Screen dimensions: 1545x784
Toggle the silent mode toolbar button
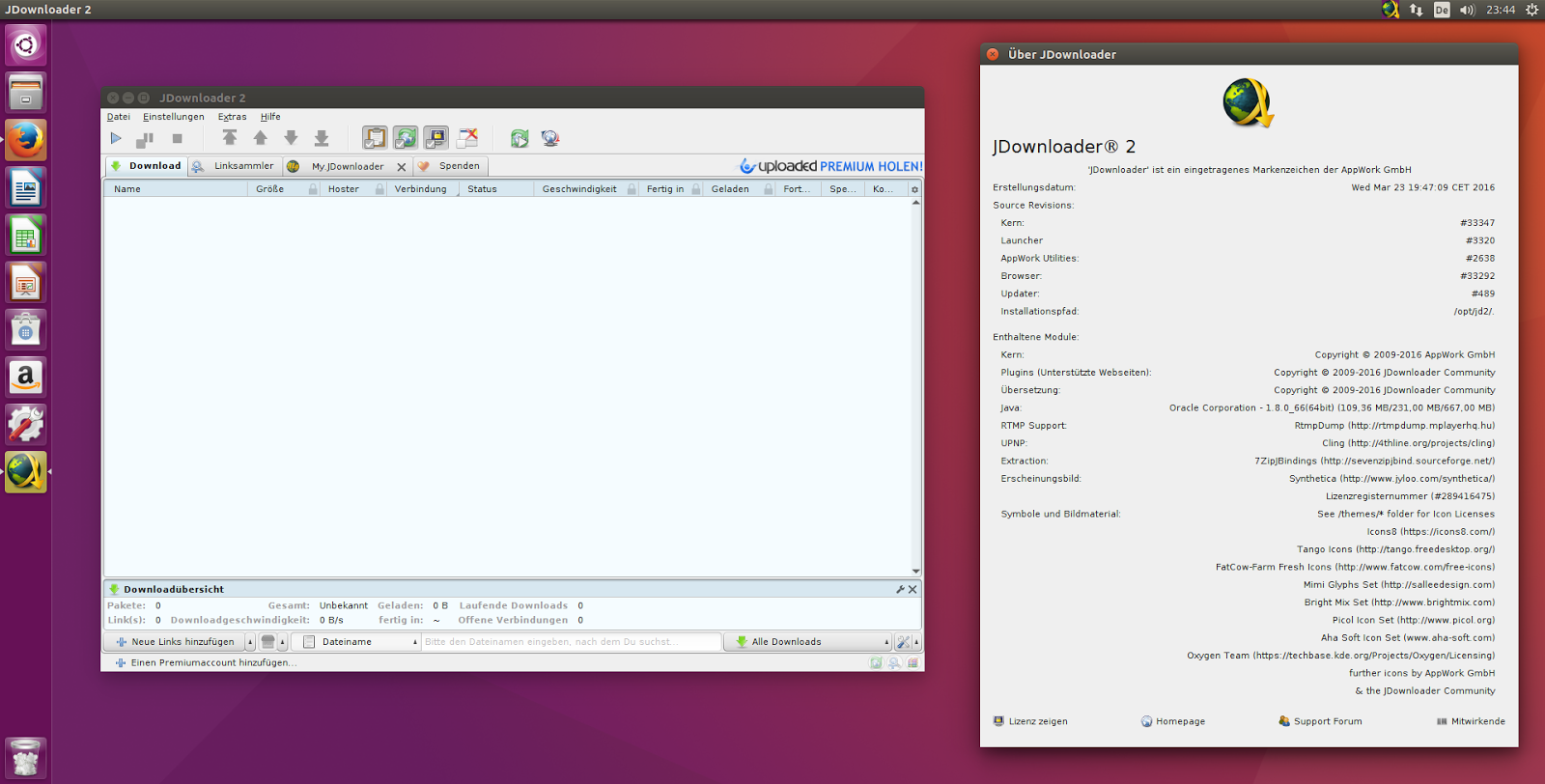pos(436,138)
